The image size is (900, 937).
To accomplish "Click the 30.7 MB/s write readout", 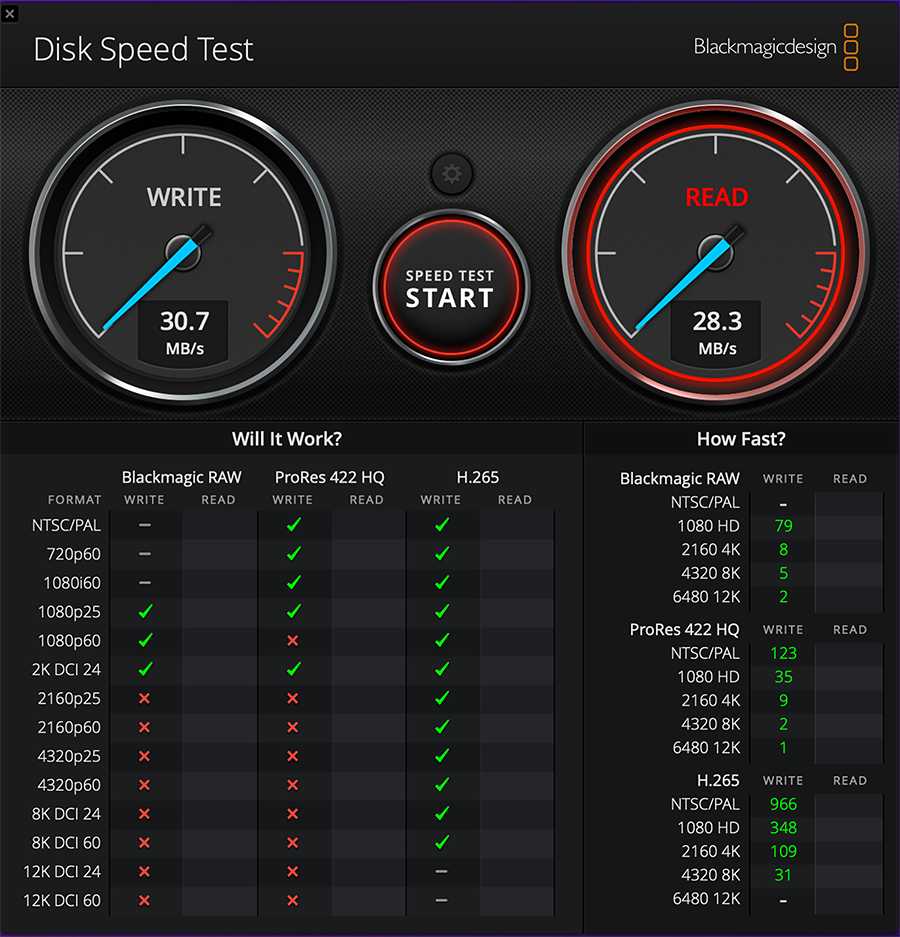I will pyautogui.click(x=184, y=332).
